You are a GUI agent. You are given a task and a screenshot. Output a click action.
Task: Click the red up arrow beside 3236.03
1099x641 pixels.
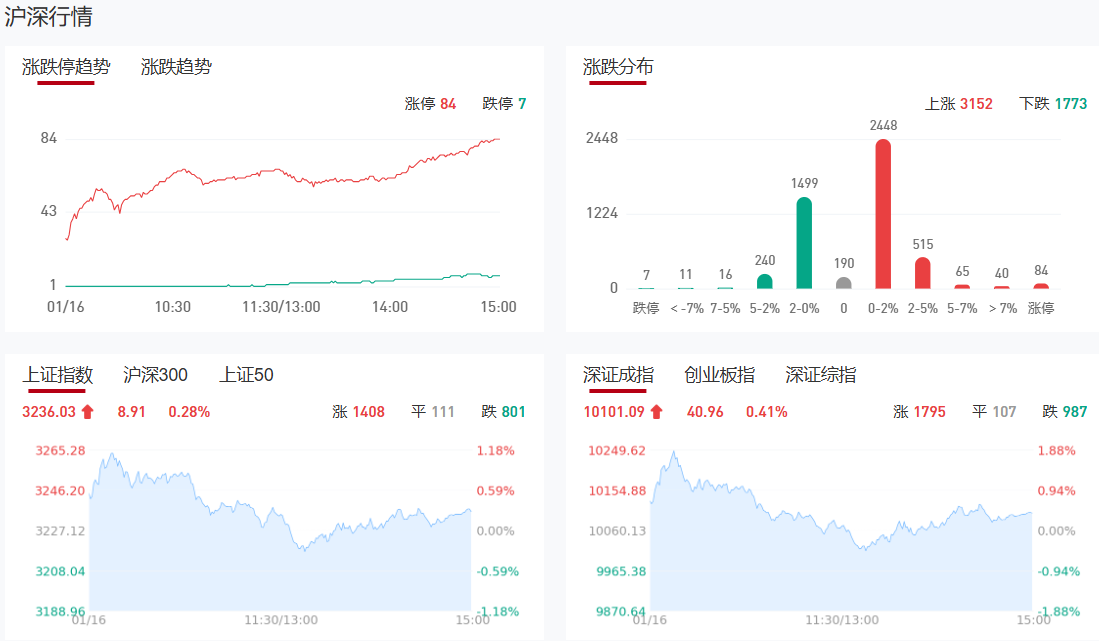[x=87, y=411]
